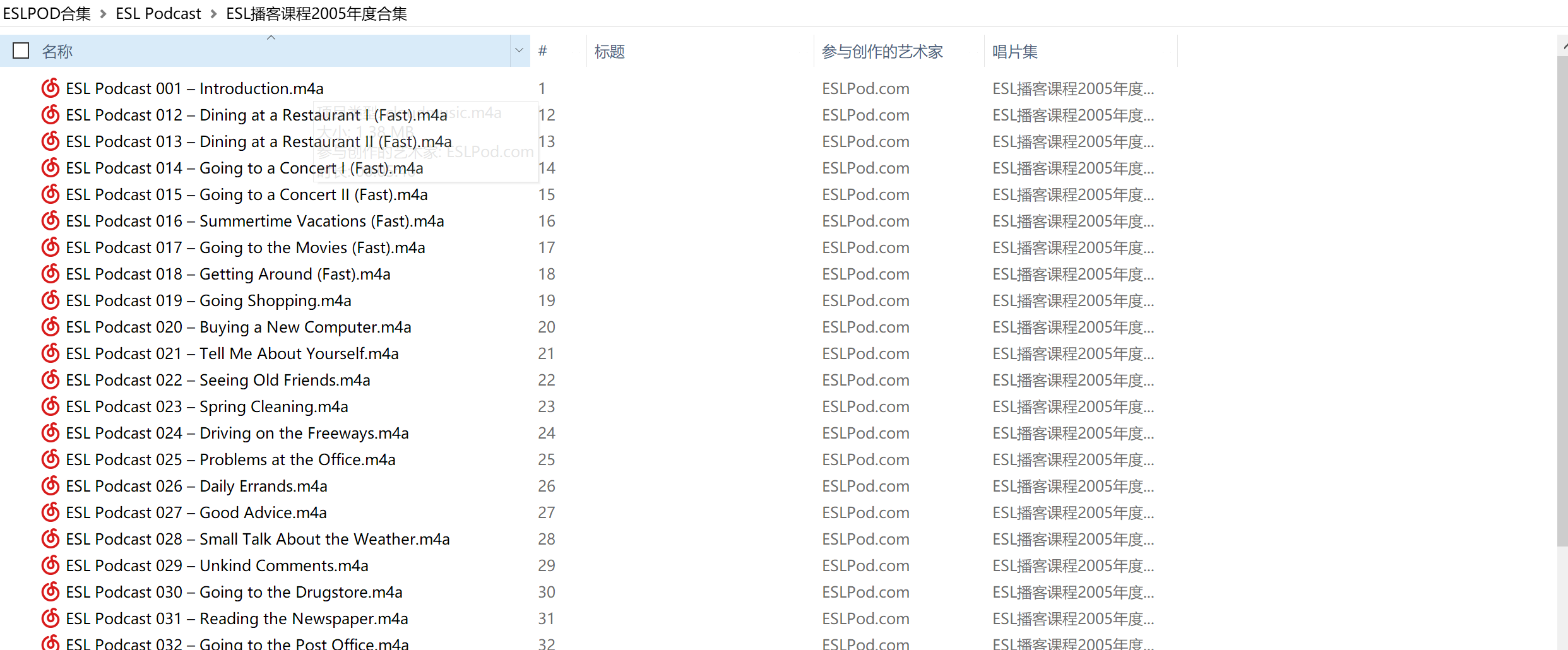Click the icon of ESL Podcast 001 Introduction file
The width and height of the screenshot is (1568, 650).
click(50, 88)
